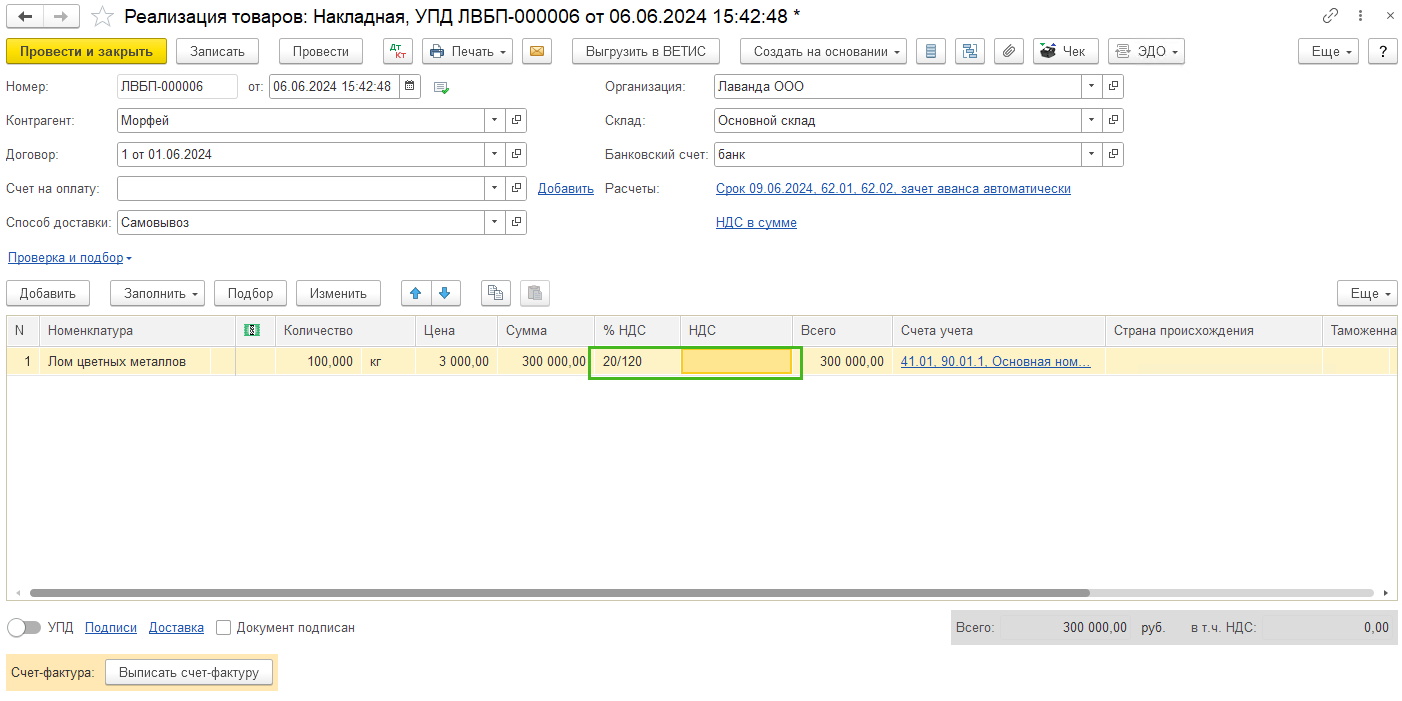Go back with the left arrow

[26, 17]
